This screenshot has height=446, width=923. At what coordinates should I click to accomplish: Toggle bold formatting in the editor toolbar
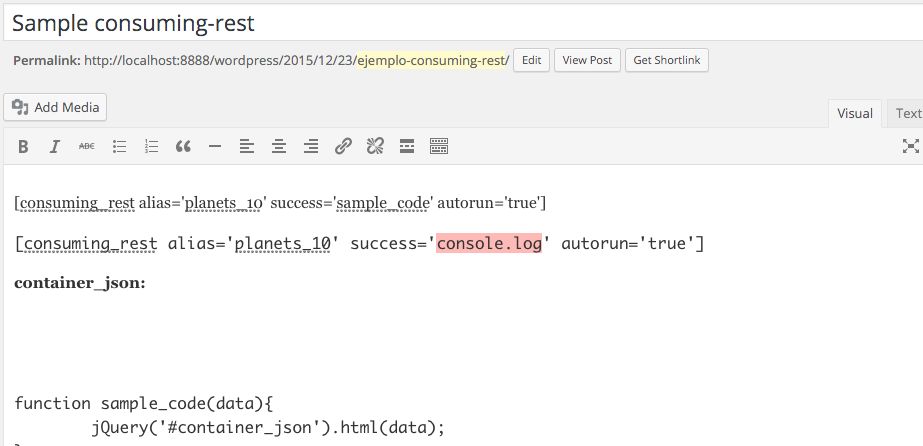(24, 146)
